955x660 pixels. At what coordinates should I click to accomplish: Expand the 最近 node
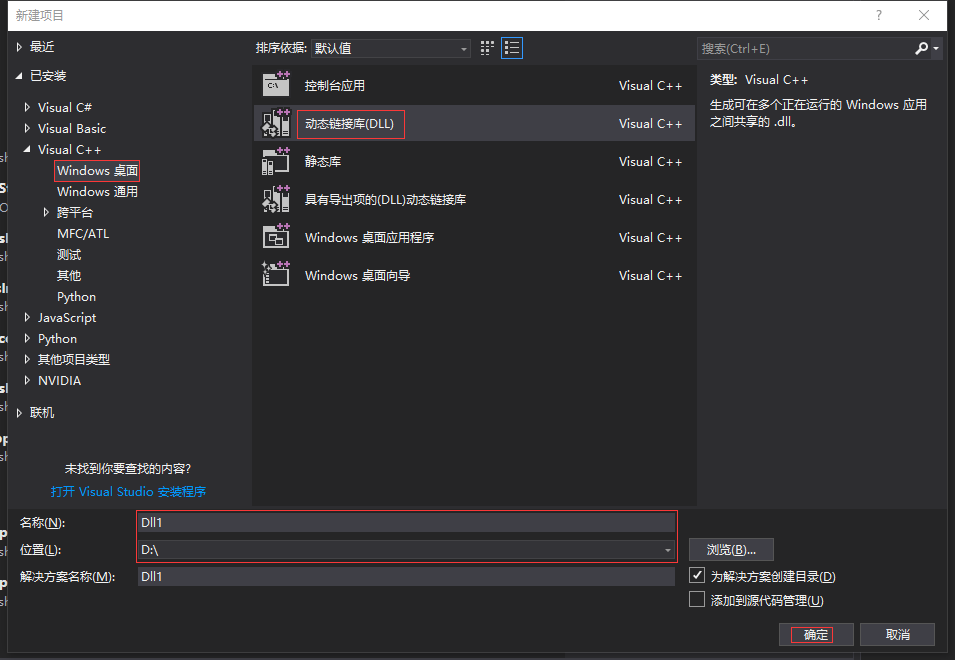click(x=19, y=47)
